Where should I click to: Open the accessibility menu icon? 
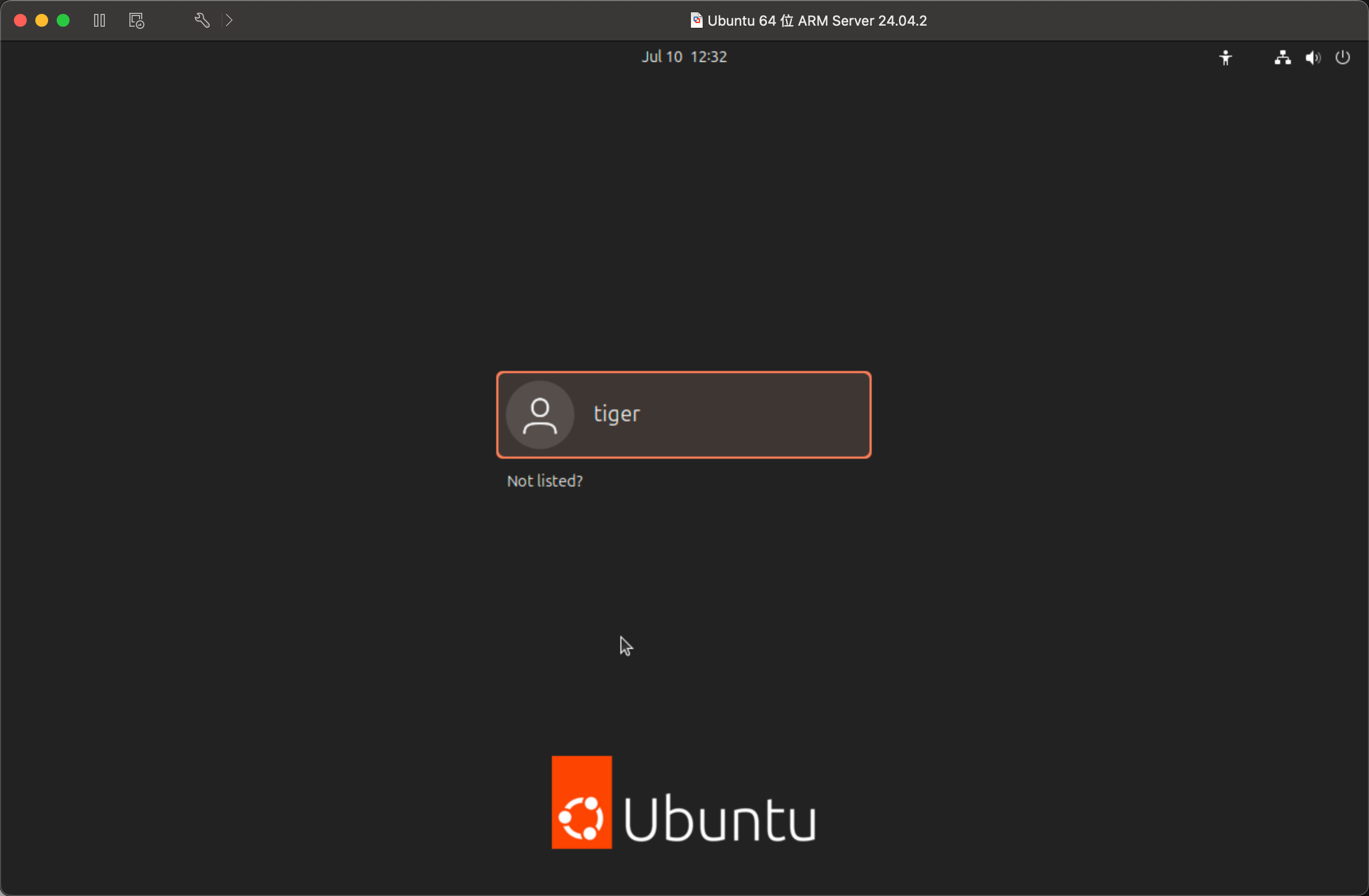pyautogui.click(x=1225, y=58)
